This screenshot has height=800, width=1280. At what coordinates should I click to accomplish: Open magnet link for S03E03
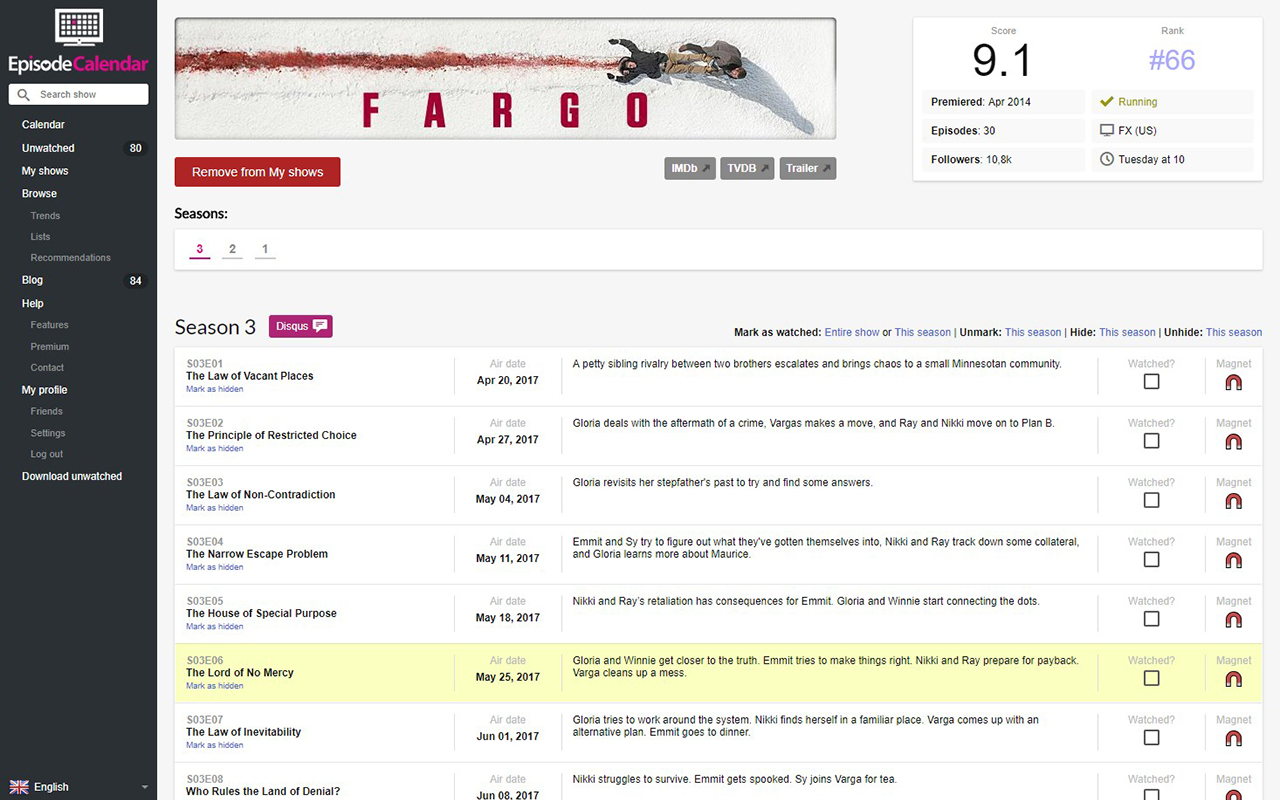1234,500
